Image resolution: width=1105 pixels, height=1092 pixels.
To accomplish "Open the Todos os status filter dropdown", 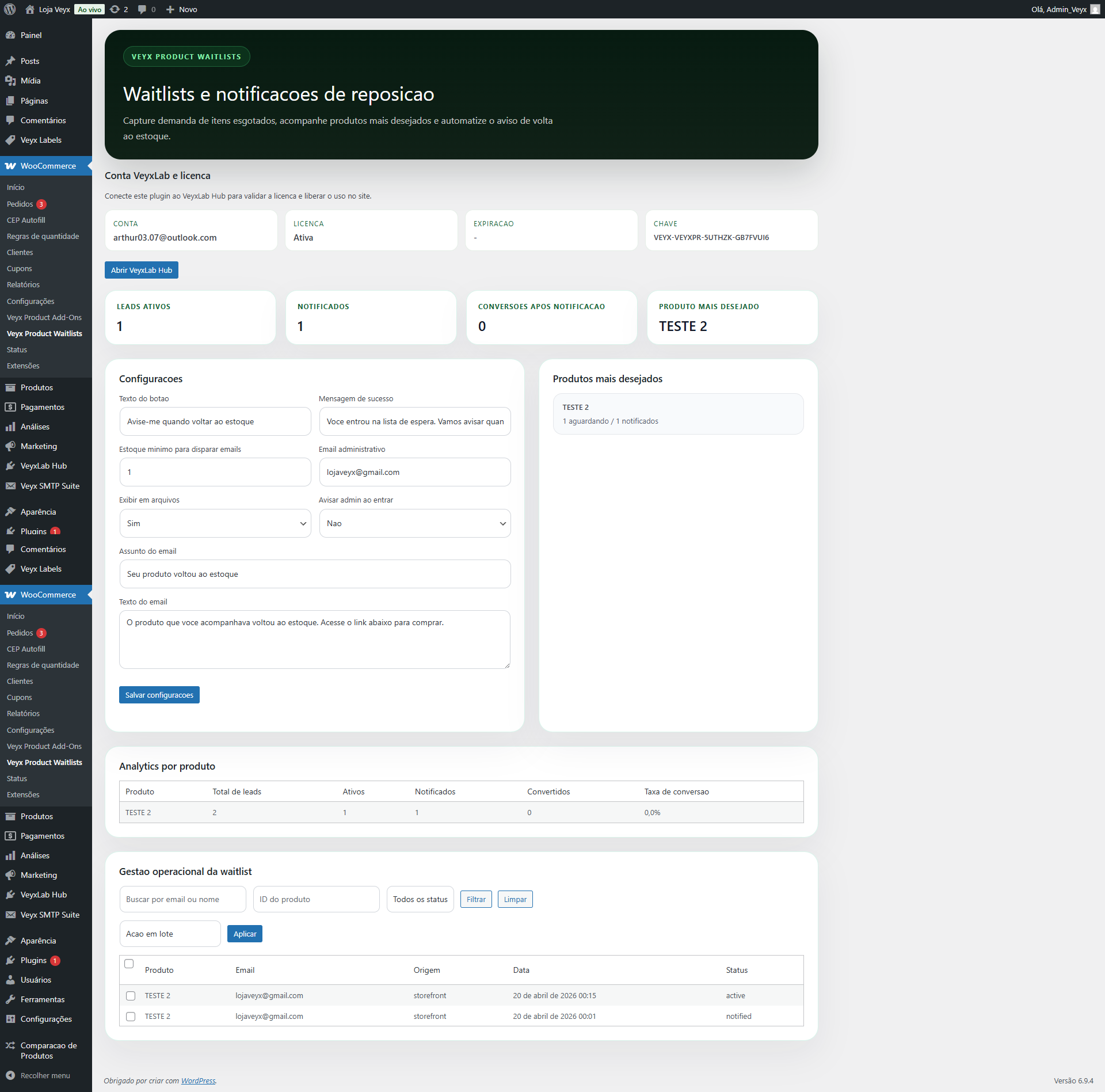I will coord(420,899).
